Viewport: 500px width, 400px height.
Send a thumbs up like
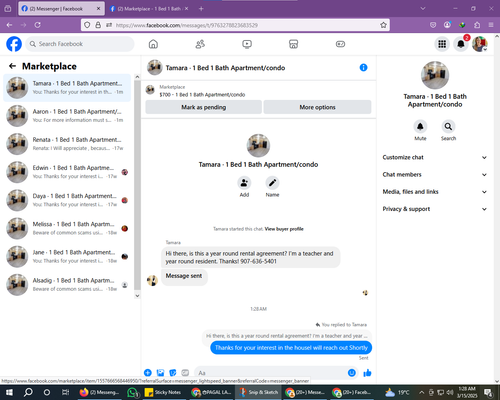click(x=367, y=373)
